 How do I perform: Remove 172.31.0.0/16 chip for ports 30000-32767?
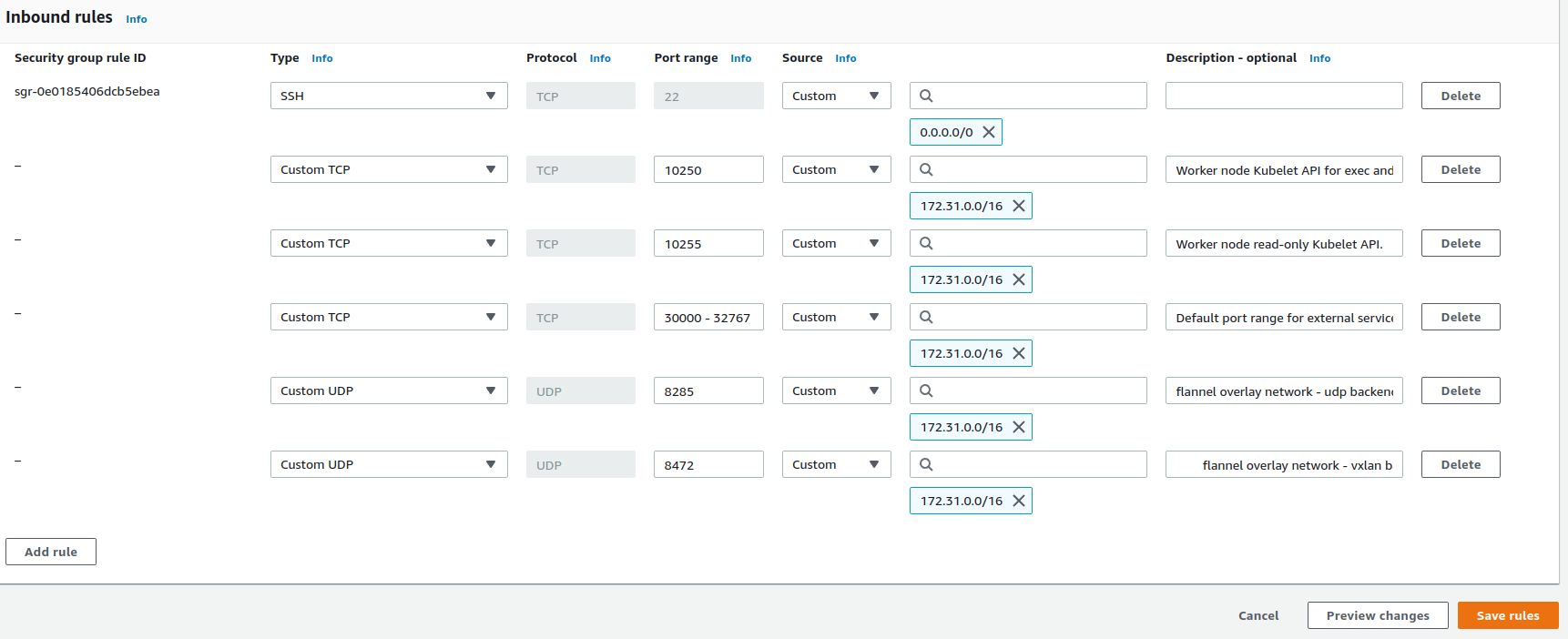[x=1018, y=353]
